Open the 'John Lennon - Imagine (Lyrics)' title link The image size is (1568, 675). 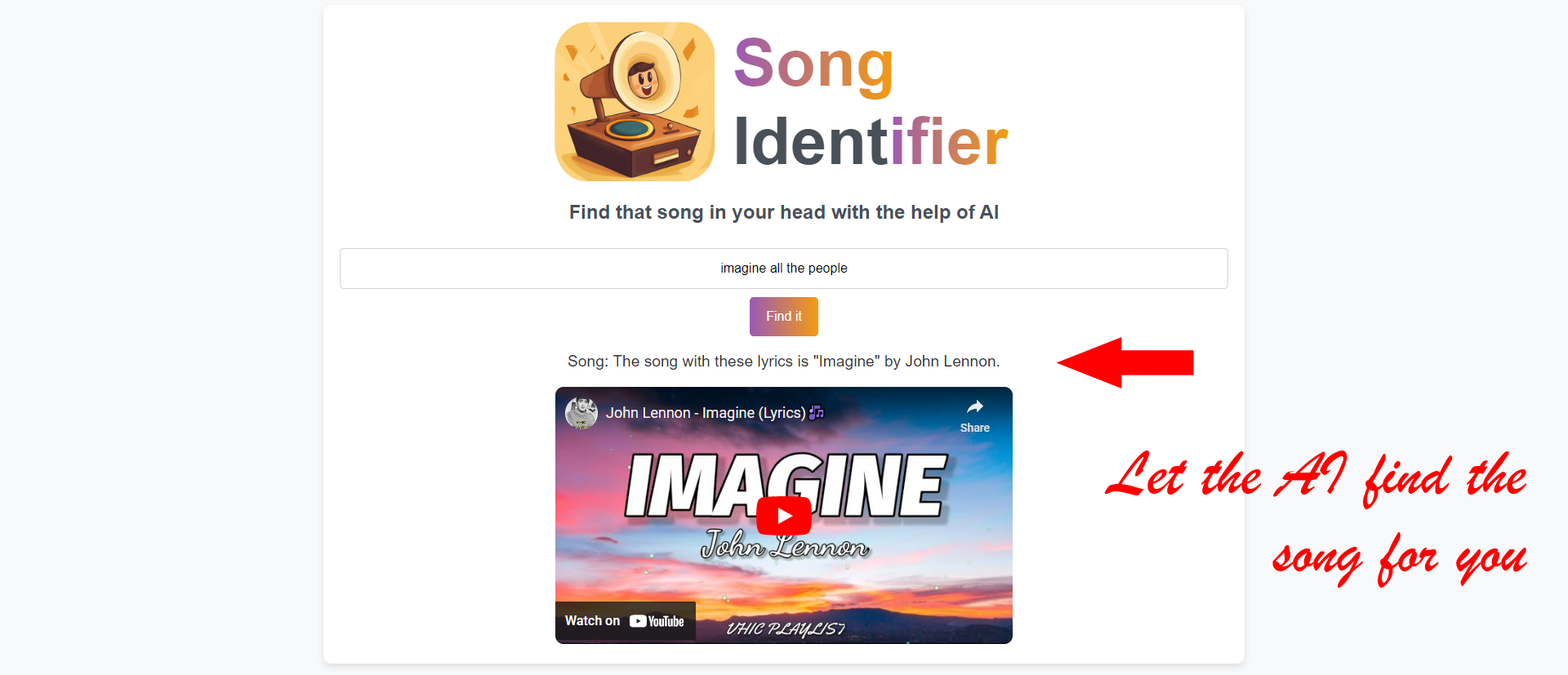pyautogui.click(x=706, y=413)
